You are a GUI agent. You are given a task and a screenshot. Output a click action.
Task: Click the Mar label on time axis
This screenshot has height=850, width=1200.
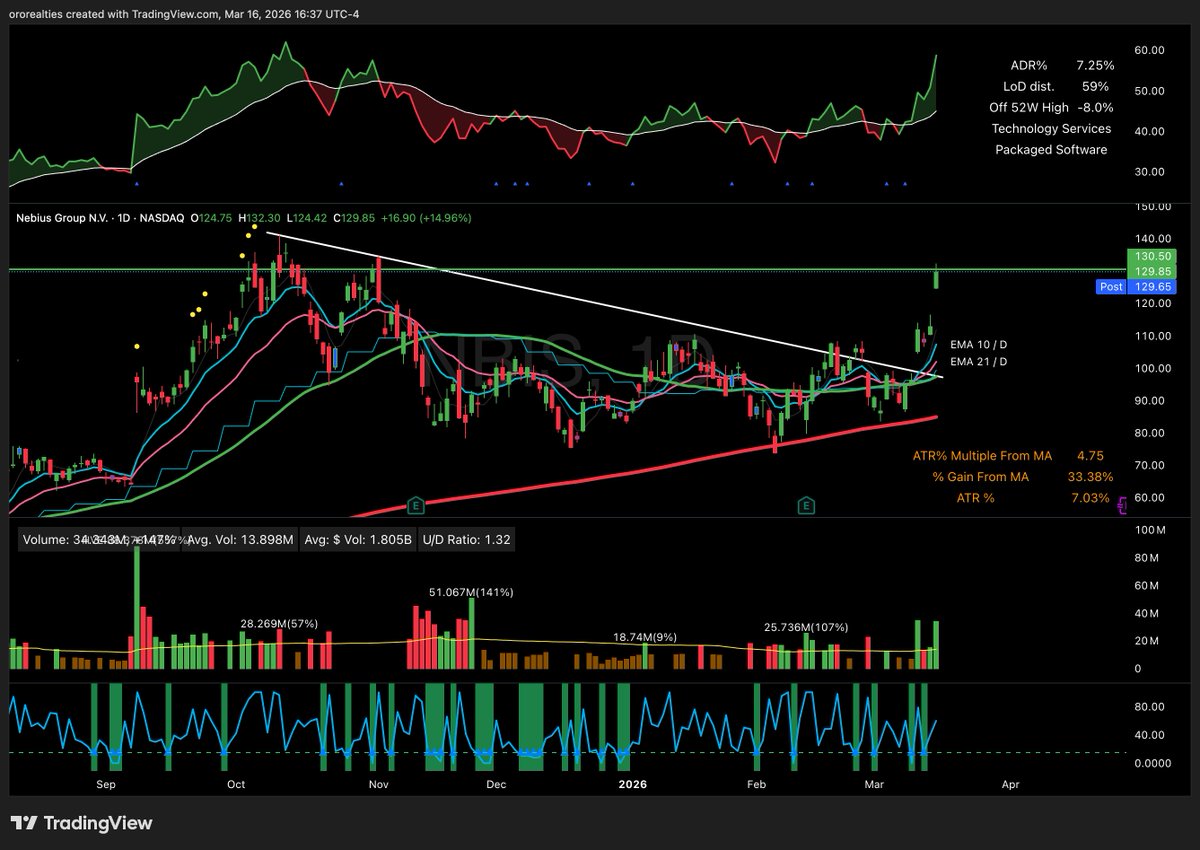click(x=874, y=785)
